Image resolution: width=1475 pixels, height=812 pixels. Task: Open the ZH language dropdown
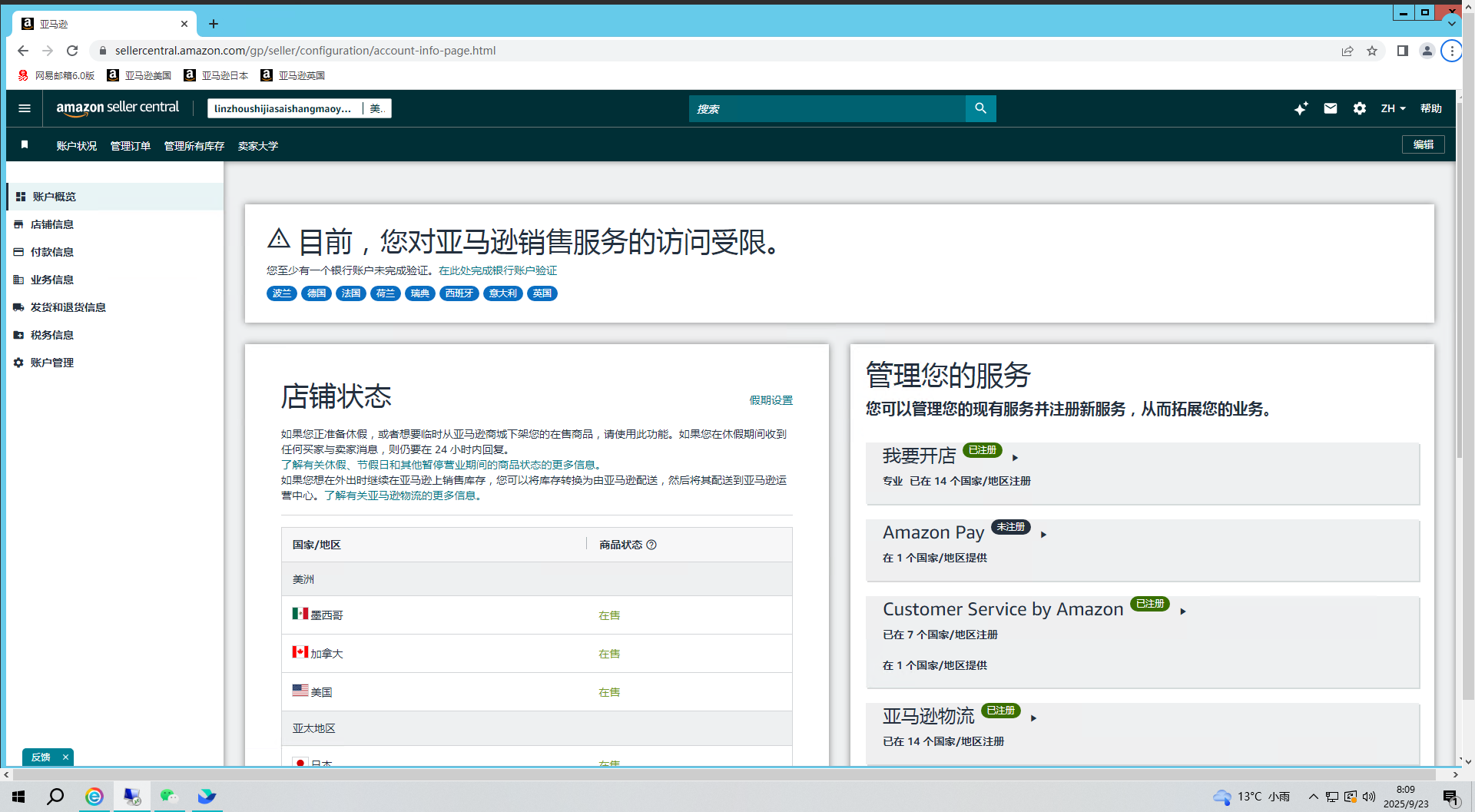point(1393,108)
